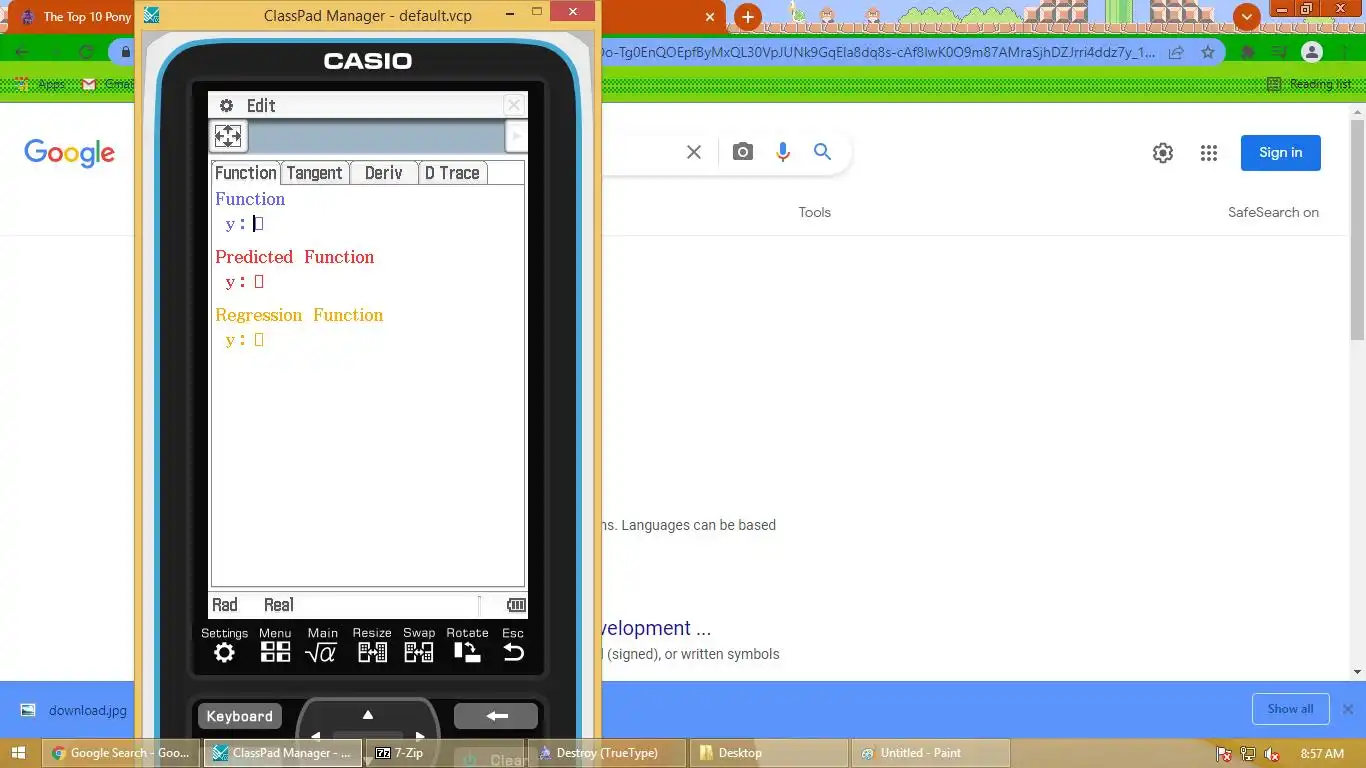
Task: Click the Predicted Function y input box
Action: 259,282
